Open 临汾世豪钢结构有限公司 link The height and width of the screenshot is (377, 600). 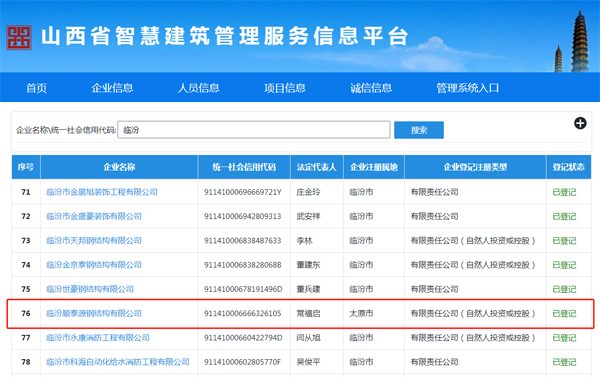90,289
